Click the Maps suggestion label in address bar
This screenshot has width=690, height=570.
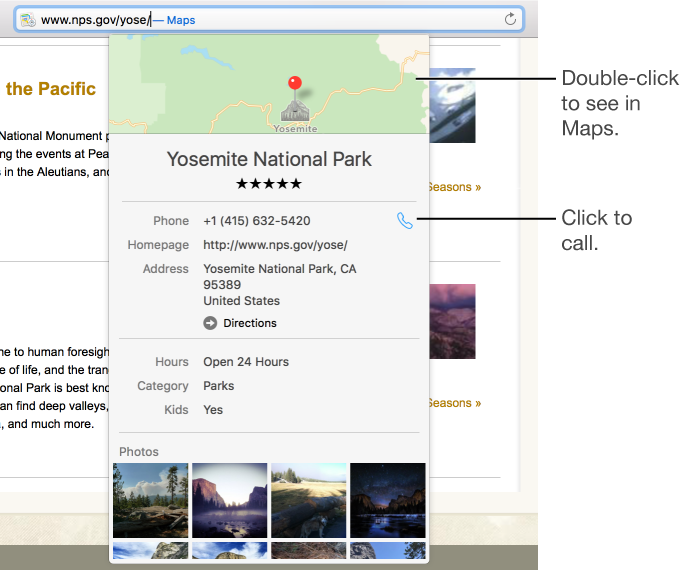coord(181,20)
